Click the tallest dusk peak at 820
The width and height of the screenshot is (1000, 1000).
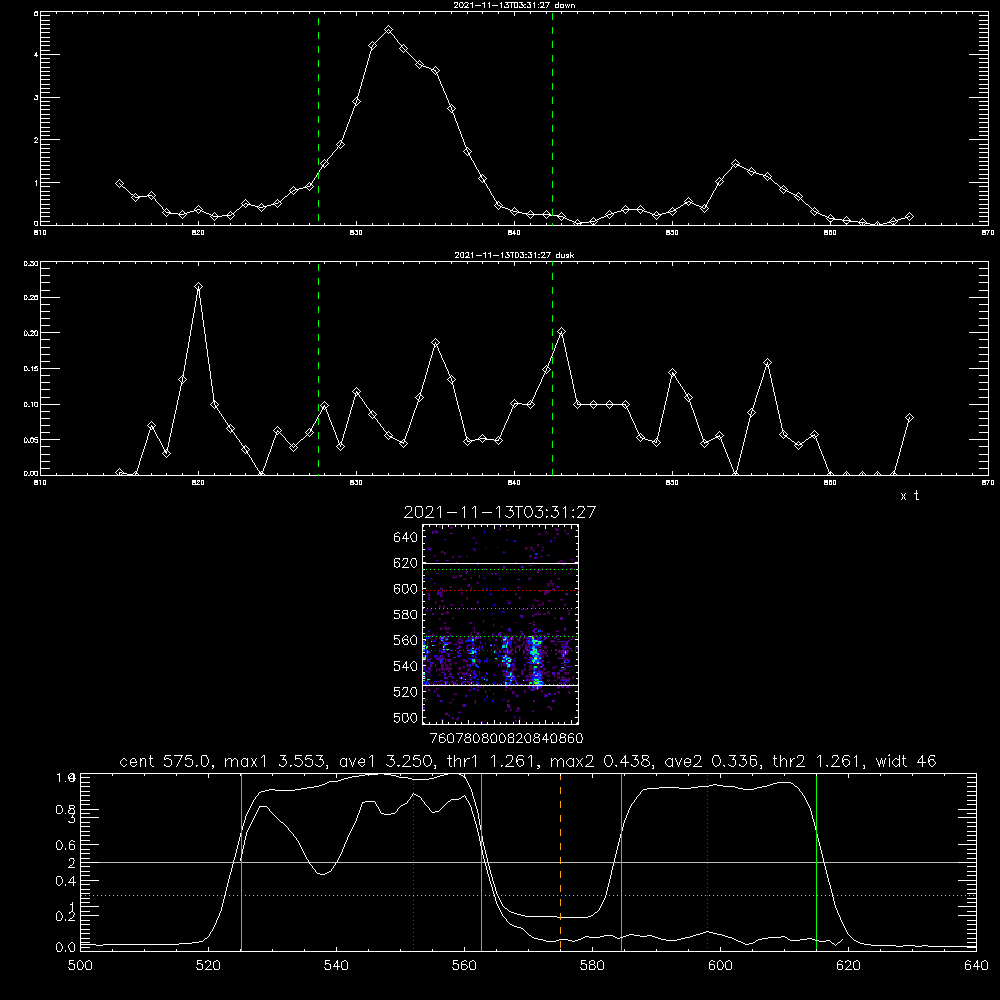[198, 287]
